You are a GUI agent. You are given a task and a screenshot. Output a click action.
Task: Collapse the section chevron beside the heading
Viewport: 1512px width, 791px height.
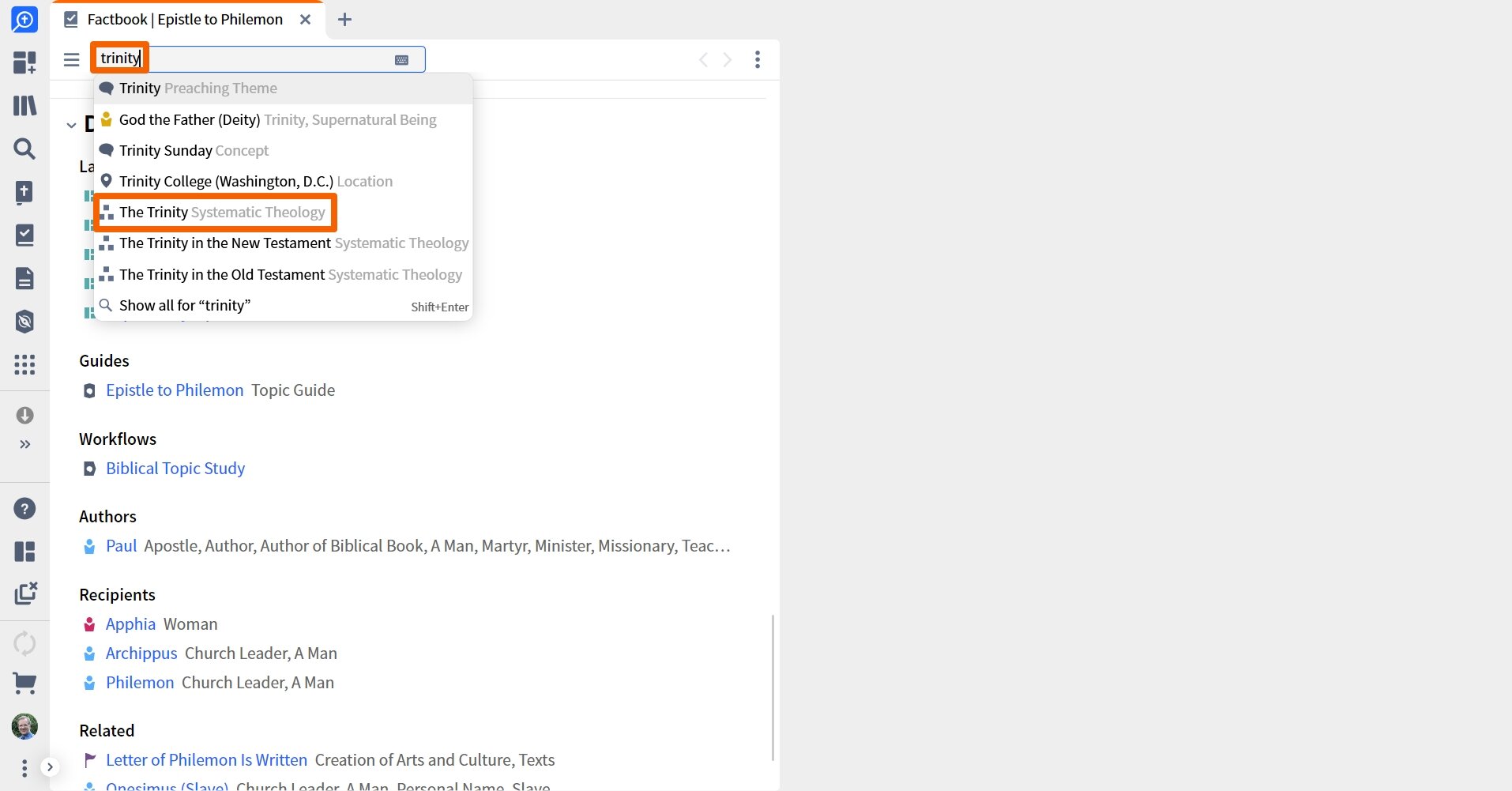[71, 124]
